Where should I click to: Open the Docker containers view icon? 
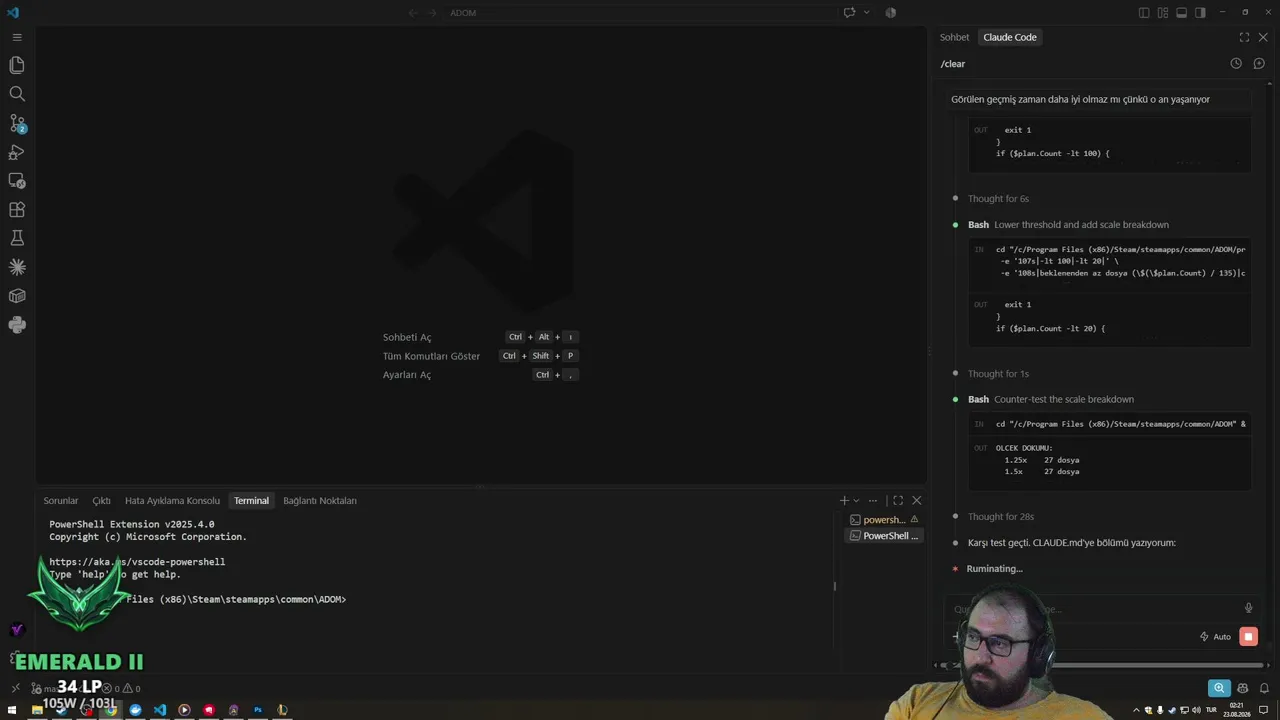pos(17,296)
